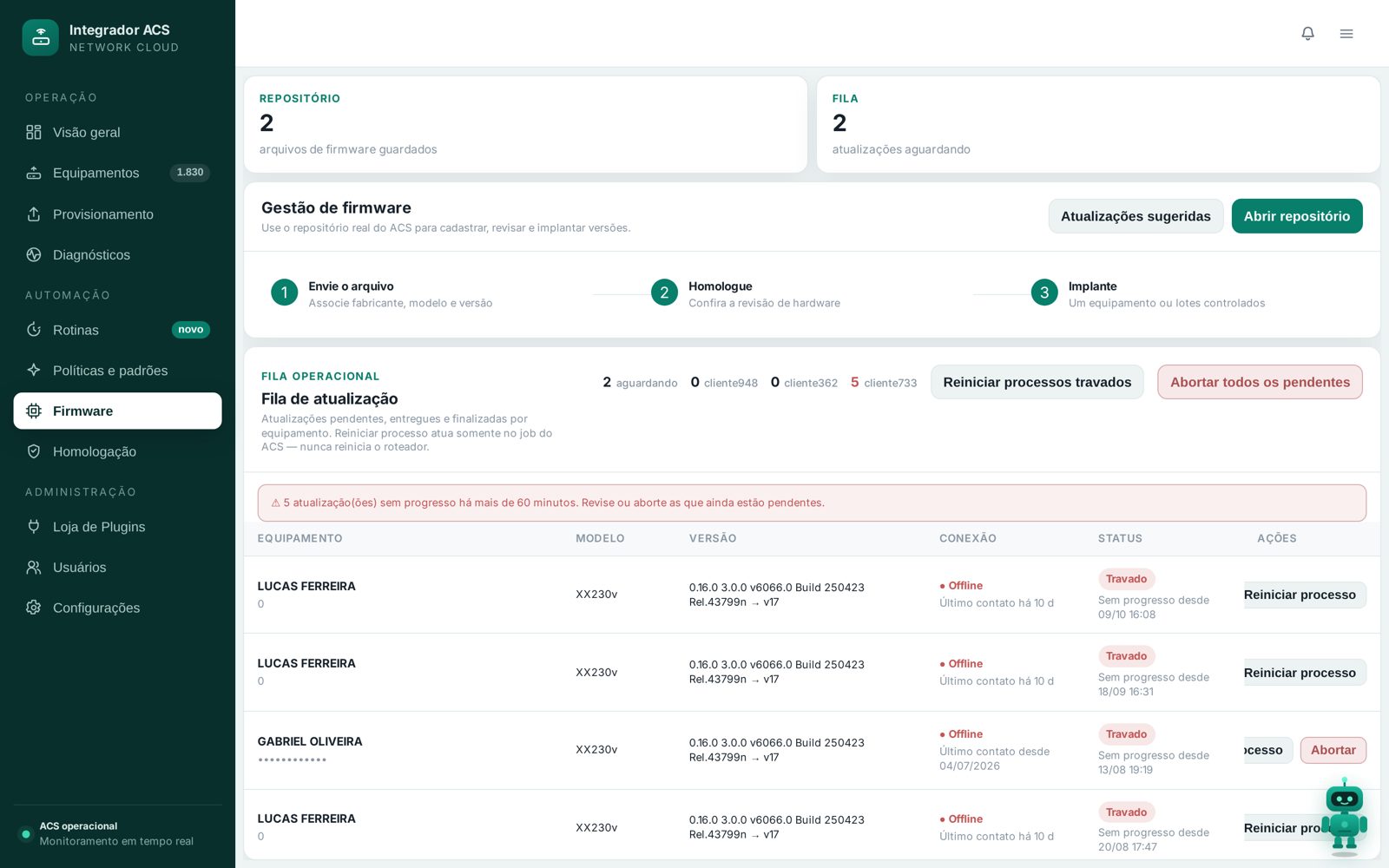Click the 2 aguardando counter
The image size is (1389, 868).
tap(640, 382)
